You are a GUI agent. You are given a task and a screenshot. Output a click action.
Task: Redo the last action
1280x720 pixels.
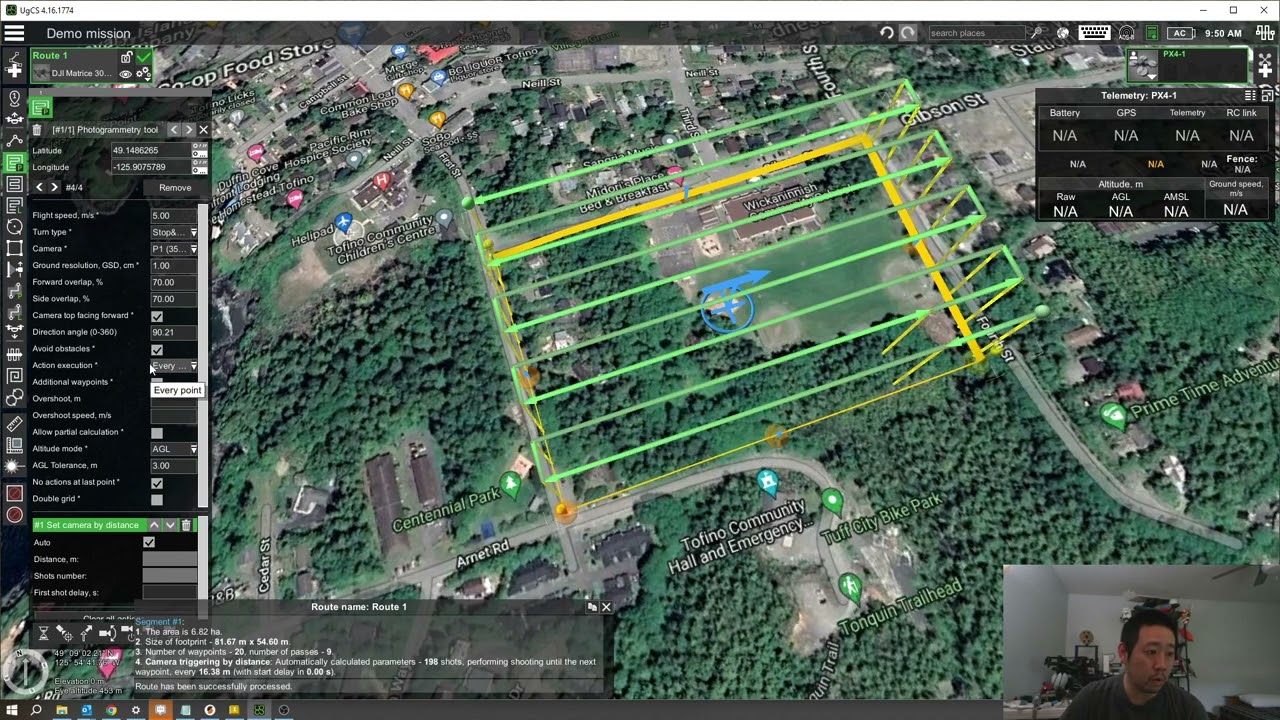click(908, 33)
